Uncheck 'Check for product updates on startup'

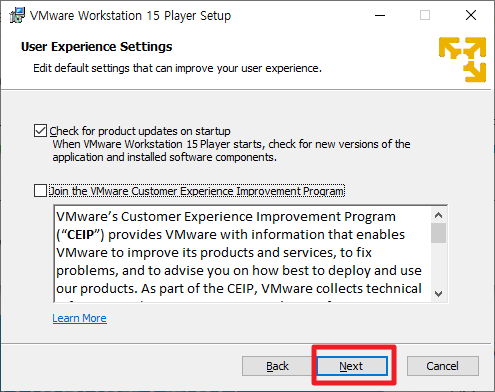[40, 131]
